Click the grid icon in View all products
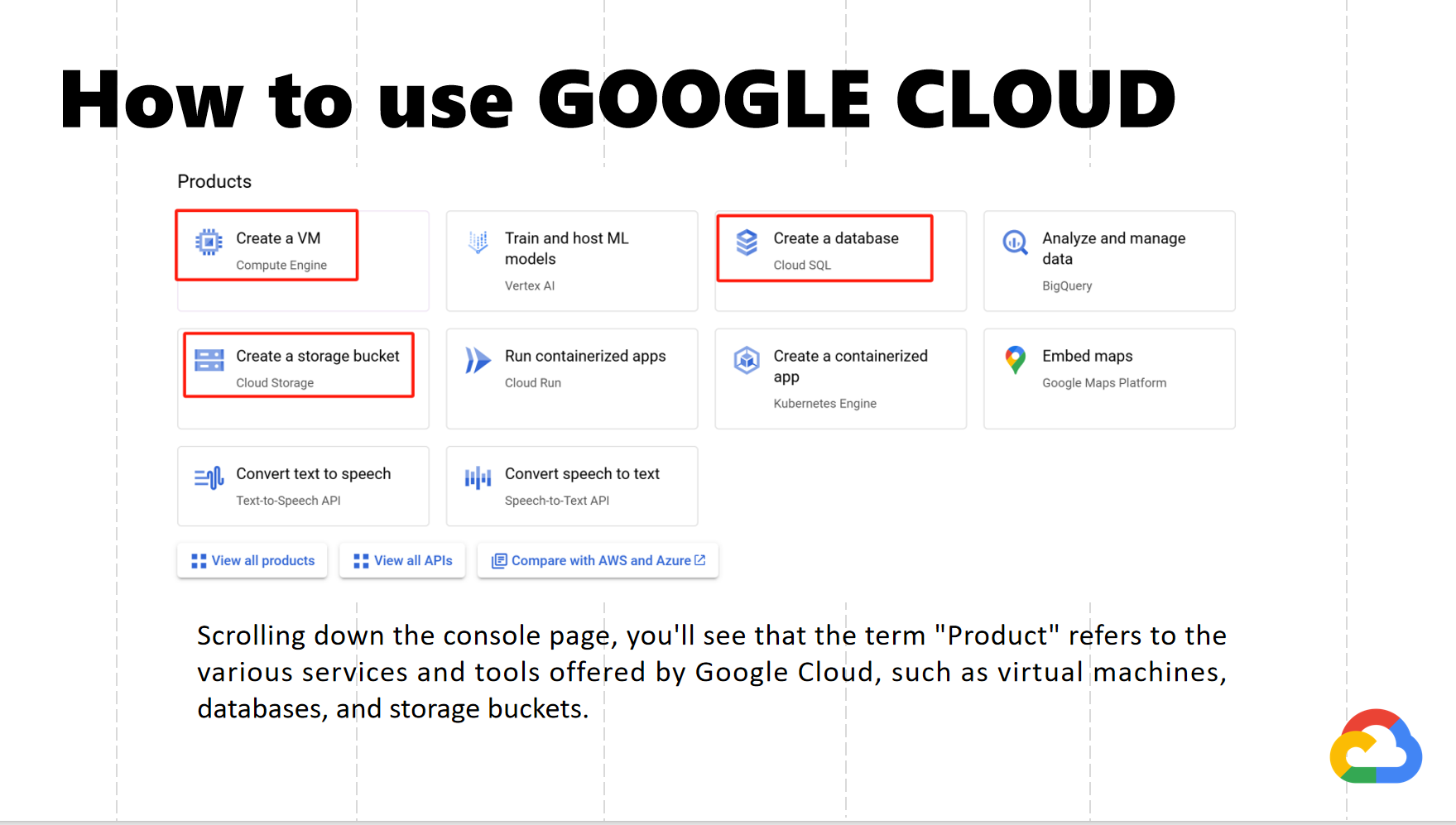The width and height of the screenshot is (1456, 825). (x=197, y=560)
